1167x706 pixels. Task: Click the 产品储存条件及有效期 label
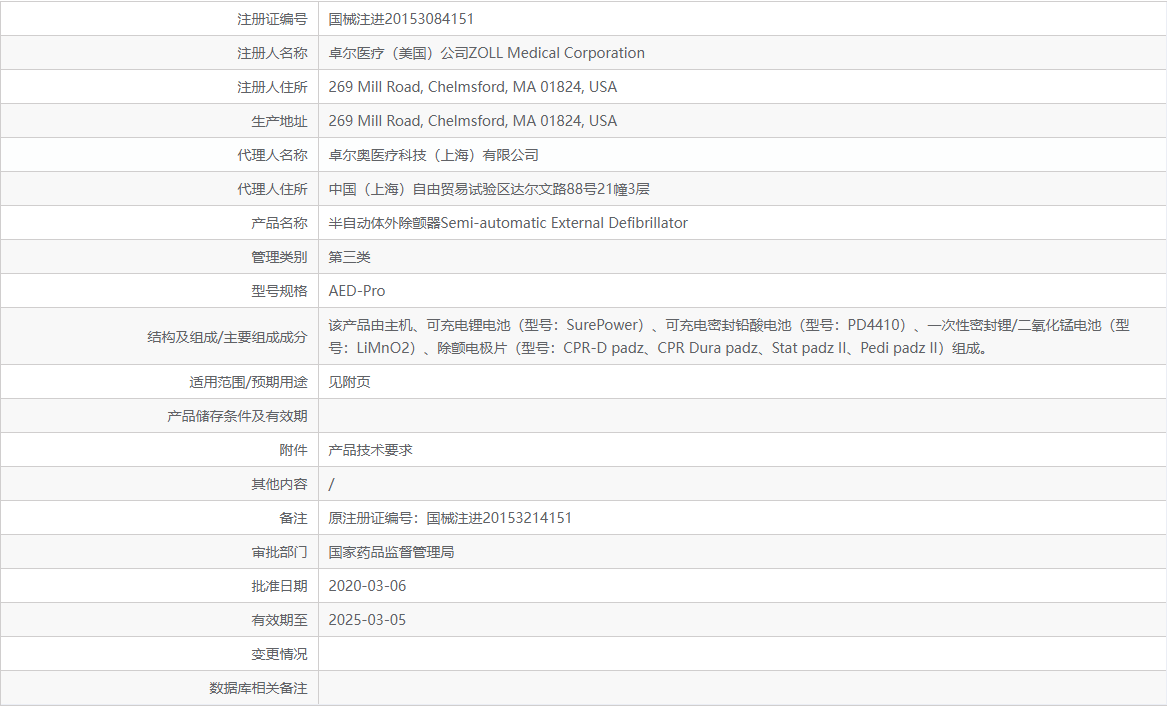tap(237, 416)
